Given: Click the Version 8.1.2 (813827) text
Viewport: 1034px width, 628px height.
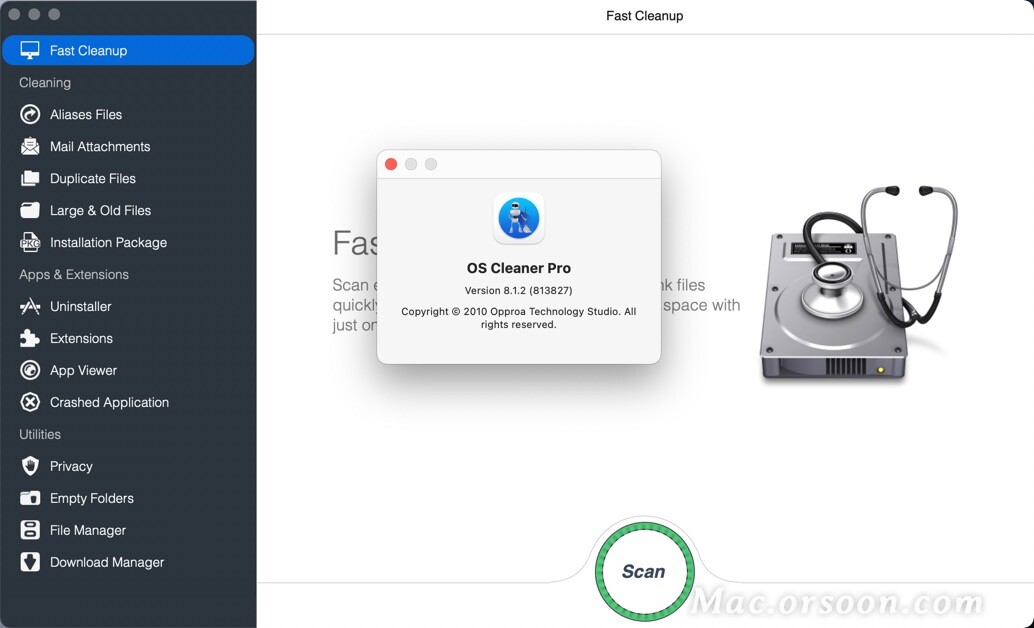Looking at the screenshot, I should coord(518,290).
